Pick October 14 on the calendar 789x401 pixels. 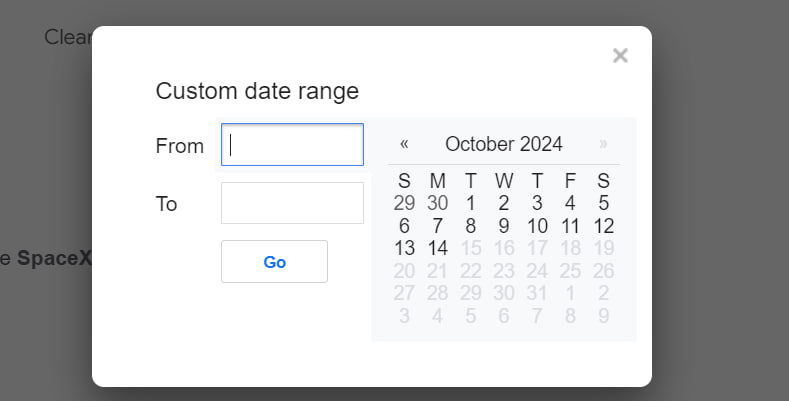click(x=437, y=248)
